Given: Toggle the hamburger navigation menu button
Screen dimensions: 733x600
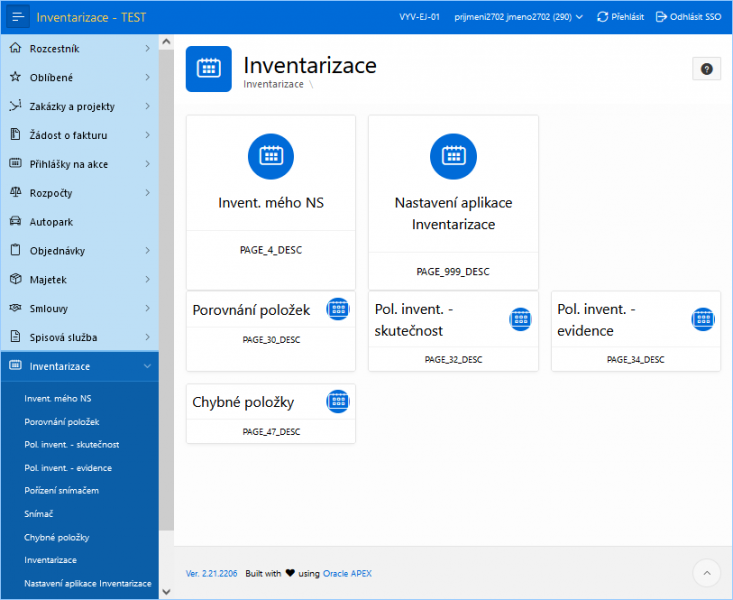Looking at the screenshot, I should point(18,17).
